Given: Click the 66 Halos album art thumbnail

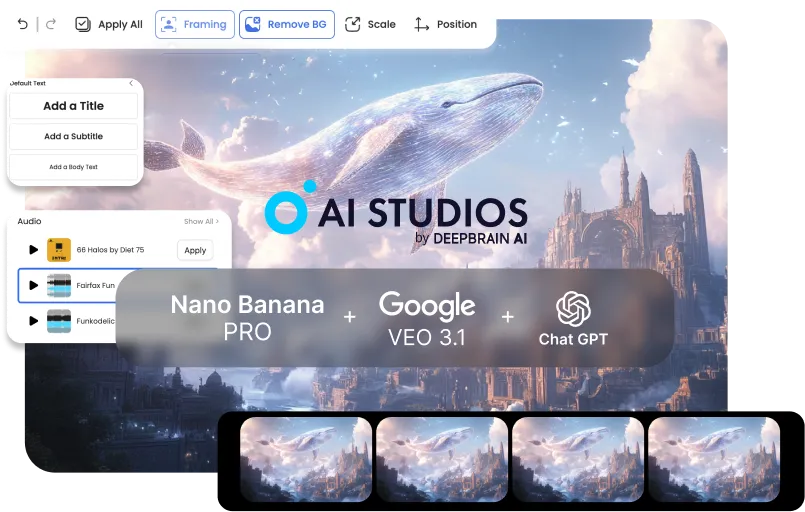Looking at the screenshot, I should [59, 250].
